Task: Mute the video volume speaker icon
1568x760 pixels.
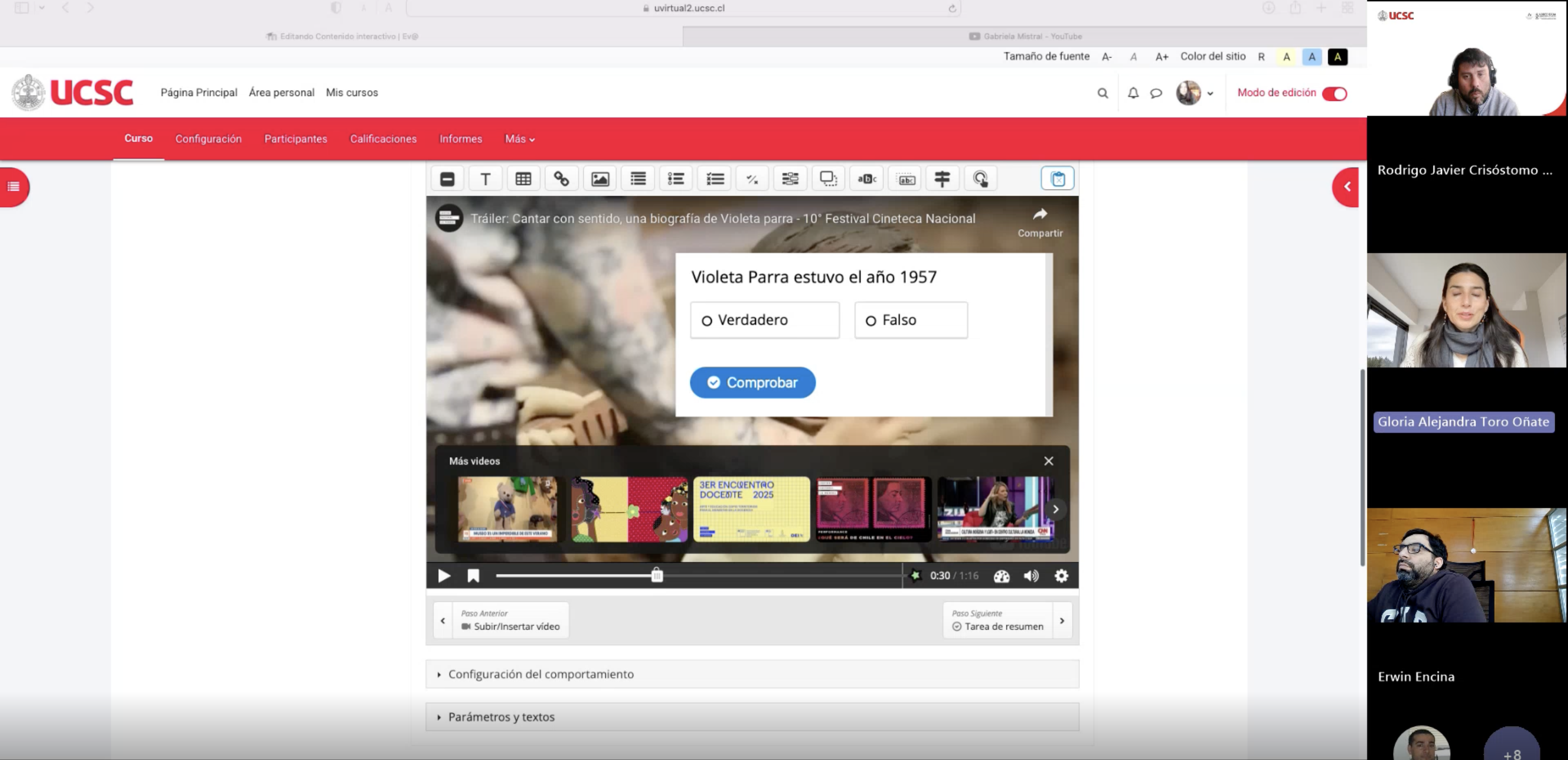Action: [1030, 576]
